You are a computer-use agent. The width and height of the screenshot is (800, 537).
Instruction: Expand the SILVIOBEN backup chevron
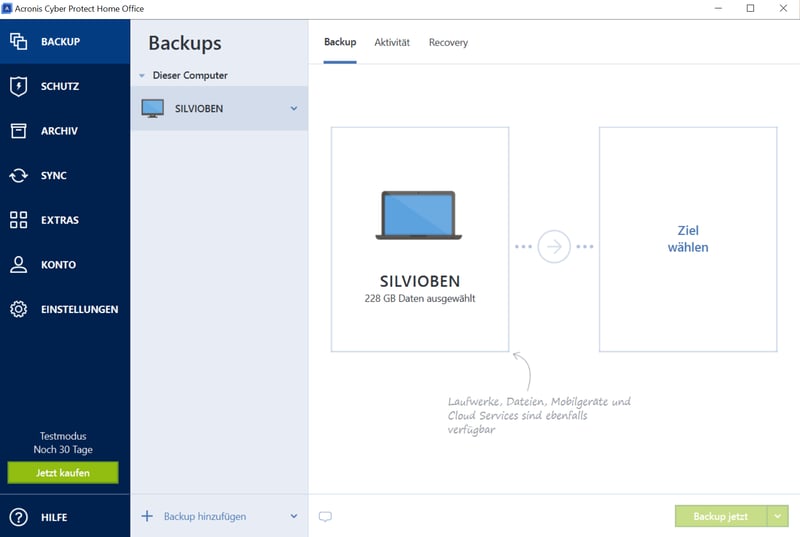point(294,108)
